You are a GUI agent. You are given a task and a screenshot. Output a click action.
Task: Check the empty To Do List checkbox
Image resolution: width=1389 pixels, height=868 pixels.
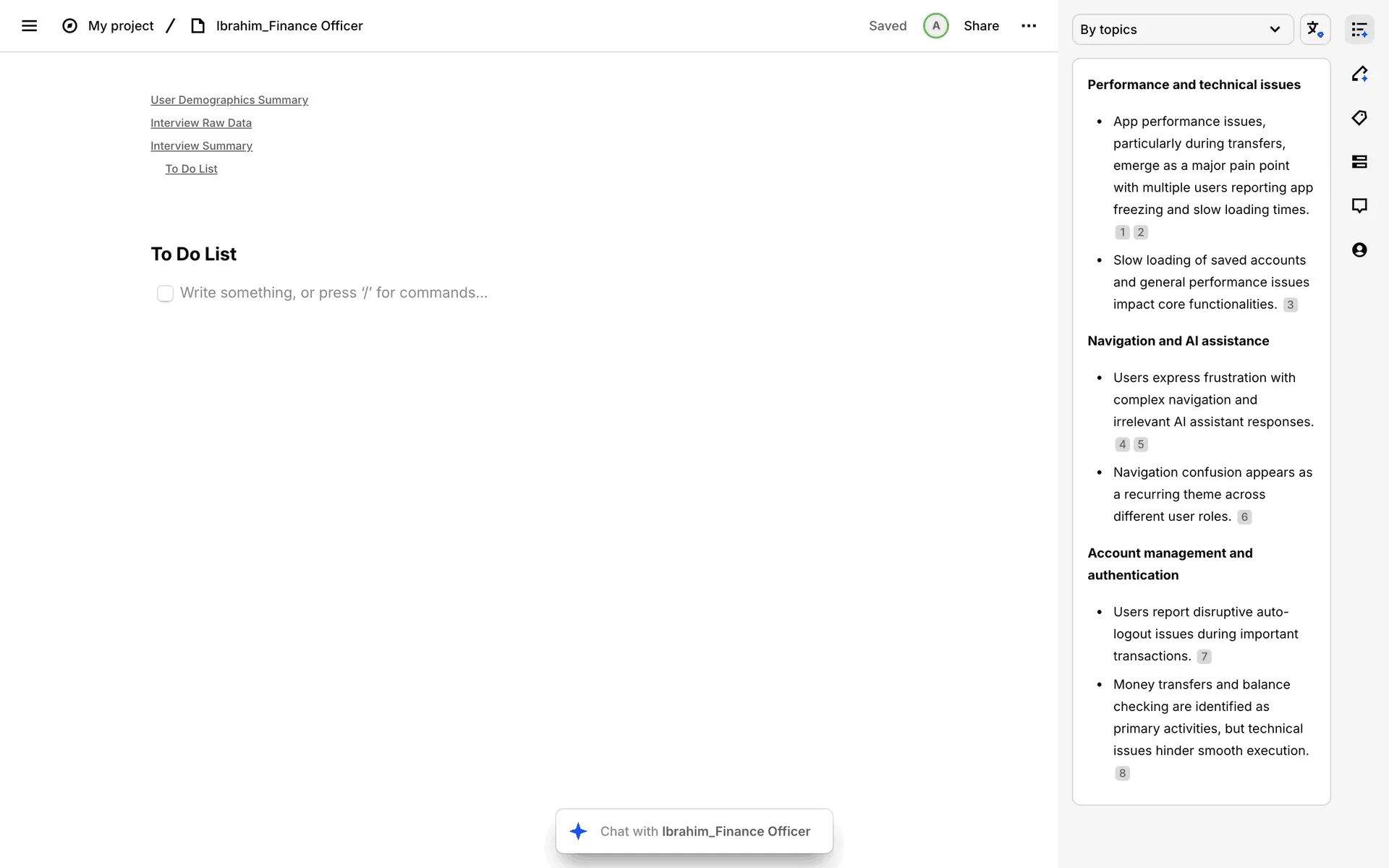click(x=165, y=293)
